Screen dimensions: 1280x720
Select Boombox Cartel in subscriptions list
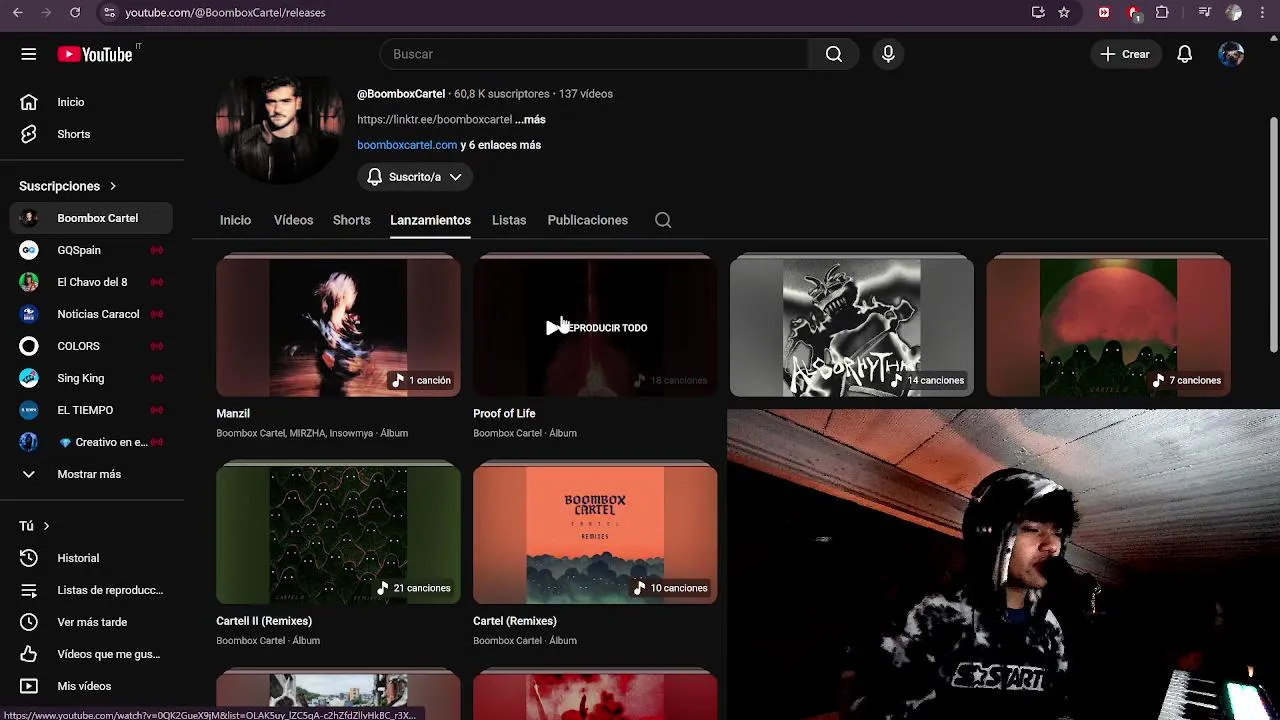[x=92, y=218]
